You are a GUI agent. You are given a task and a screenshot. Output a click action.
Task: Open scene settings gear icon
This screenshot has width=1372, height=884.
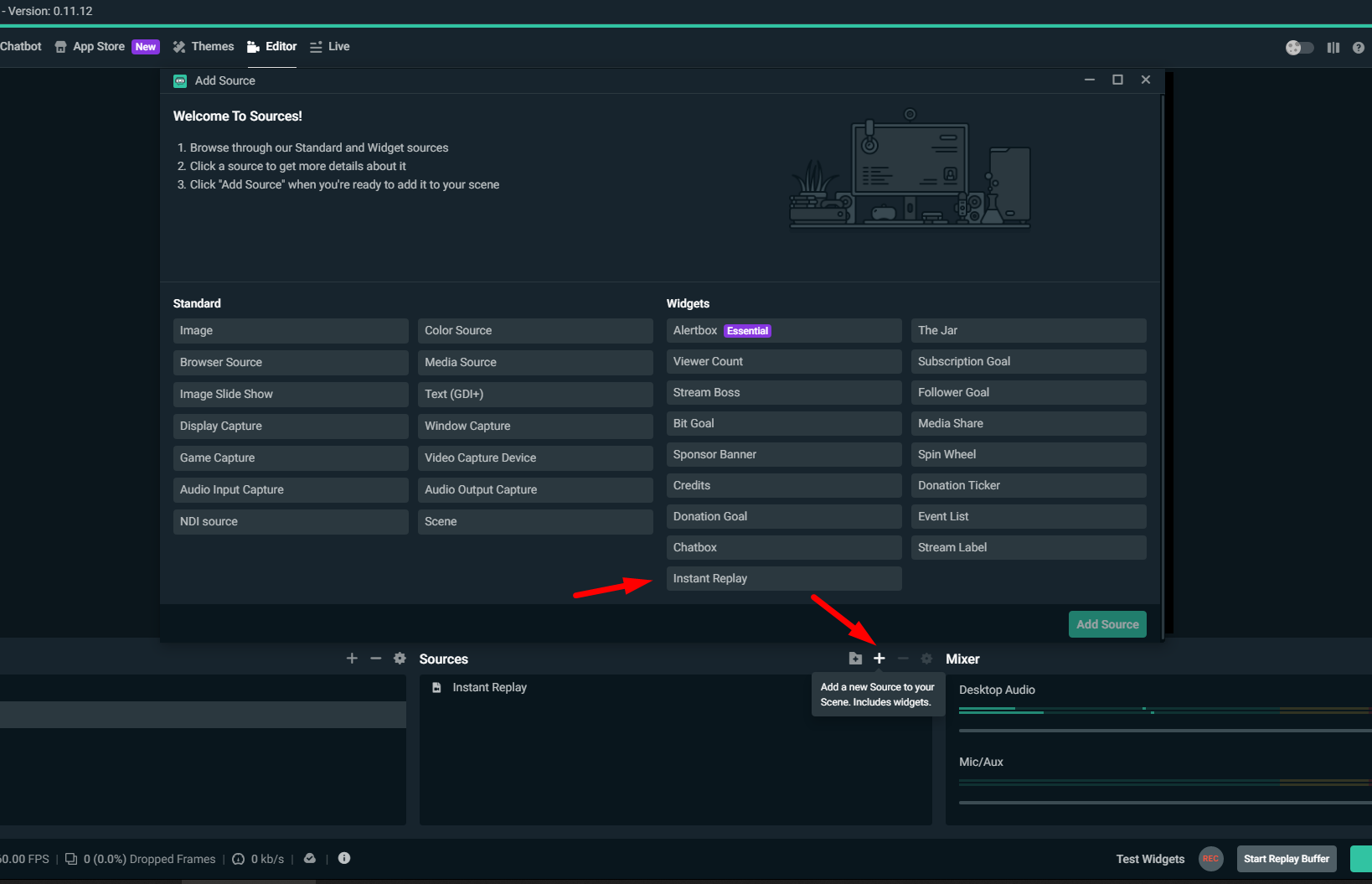click(400, 659)
